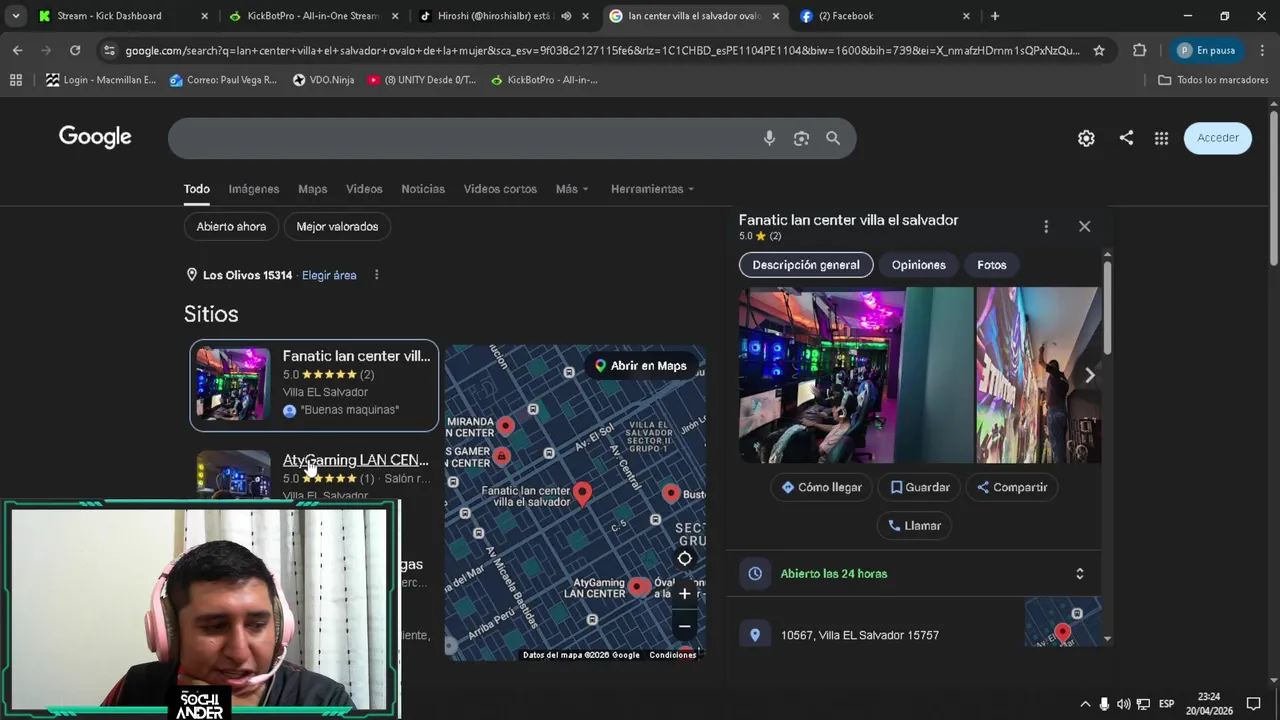Mute the Hiroshi TikTok tab audio

click(566, 16)
